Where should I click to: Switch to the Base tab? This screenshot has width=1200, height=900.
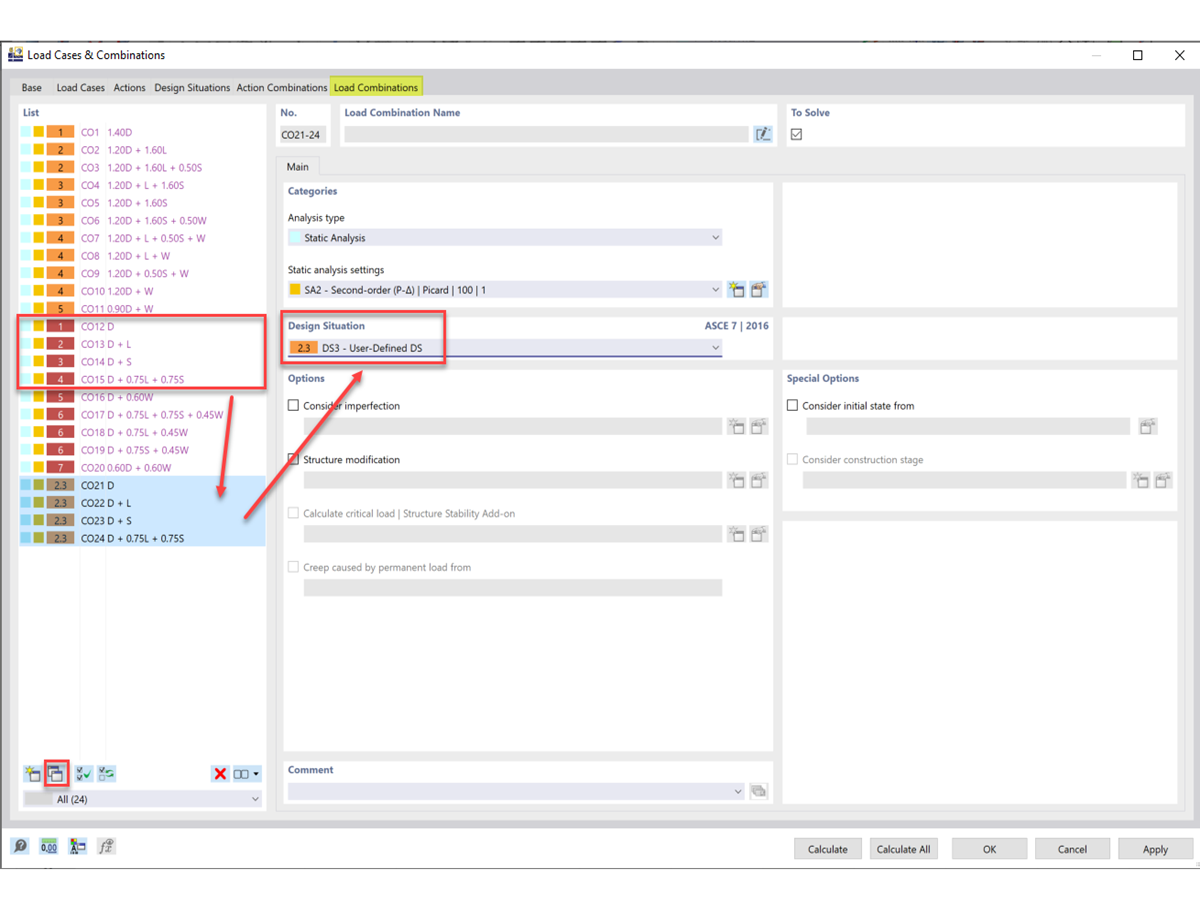coord(32,88)
